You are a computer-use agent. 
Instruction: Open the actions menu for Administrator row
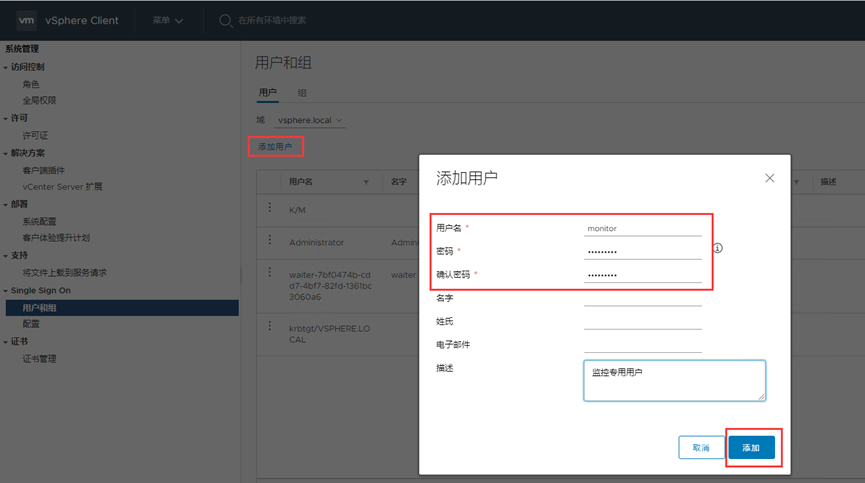point(270,240)
